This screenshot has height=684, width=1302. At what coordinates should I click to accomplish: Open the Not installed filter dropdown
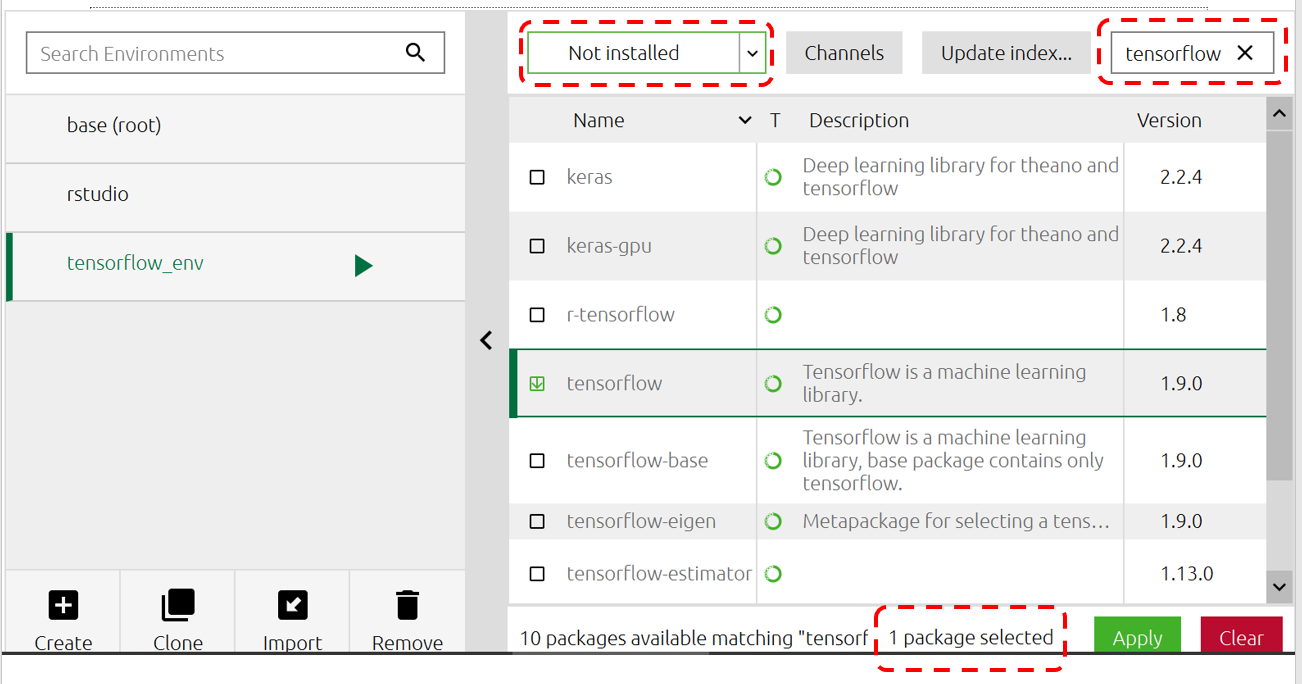[x=646, y=53]
